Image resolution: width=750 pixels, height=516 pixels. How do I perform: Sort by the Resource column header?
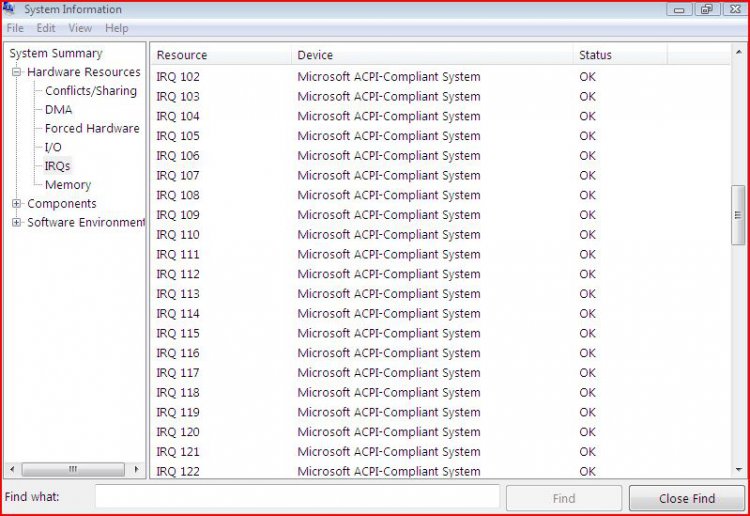221,55
